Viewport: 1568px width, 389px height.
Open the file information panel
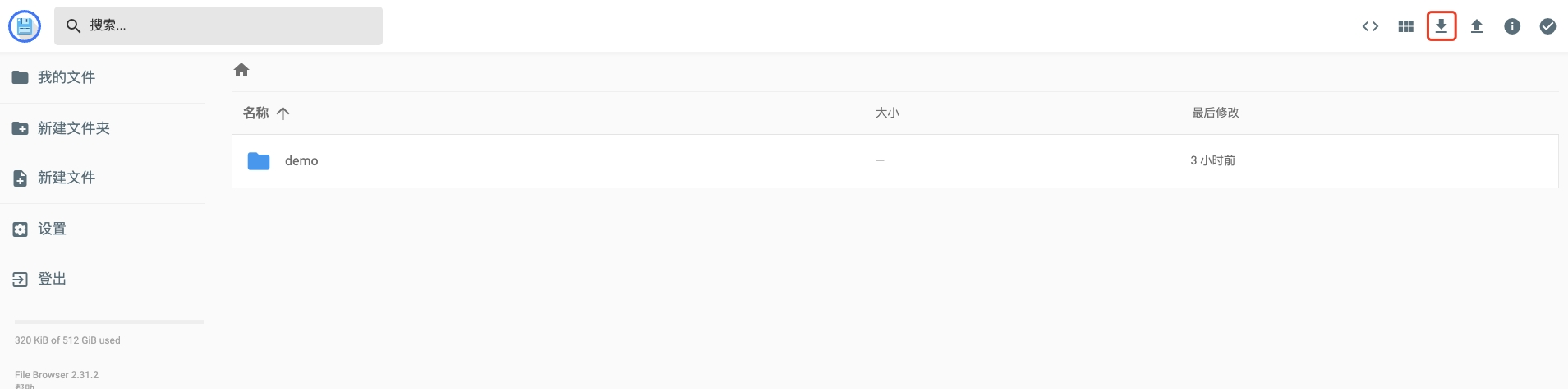pyautogui.click(x=1511, y=26)
